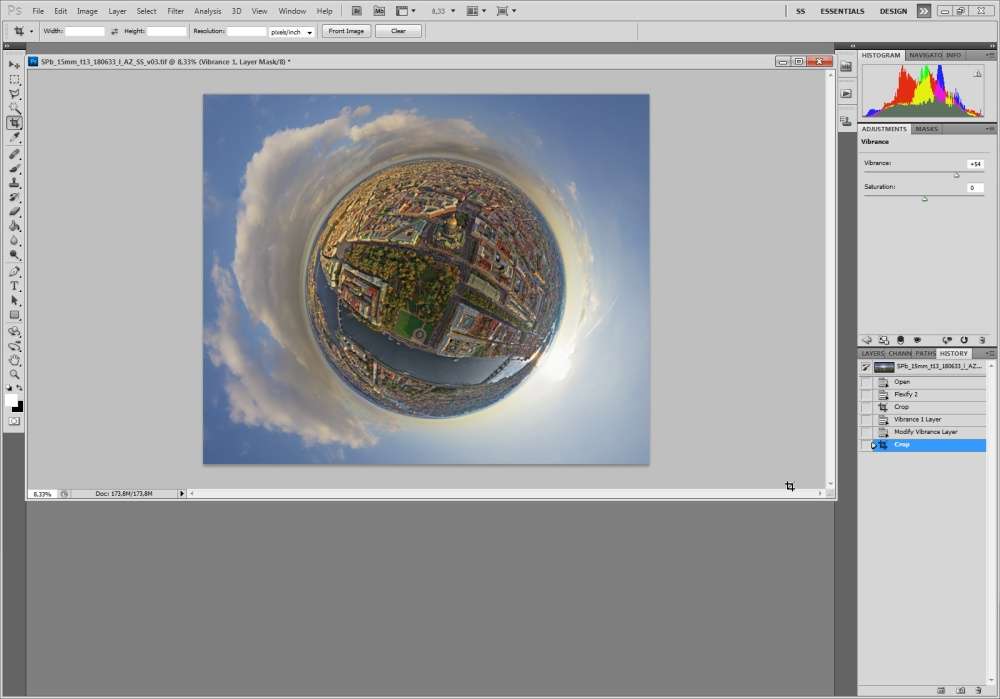
Task: Select the Lasso tool
Action: point(14,93)
